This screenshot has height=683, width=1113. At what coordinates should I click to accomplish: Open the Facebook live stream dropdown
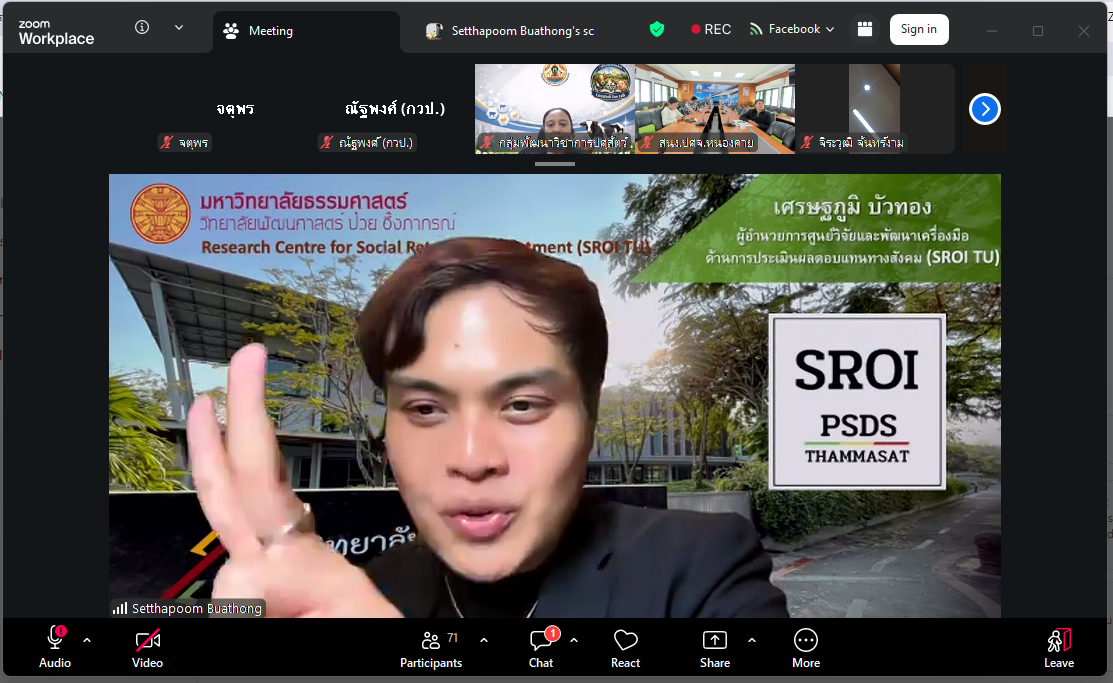coord(792,29)
